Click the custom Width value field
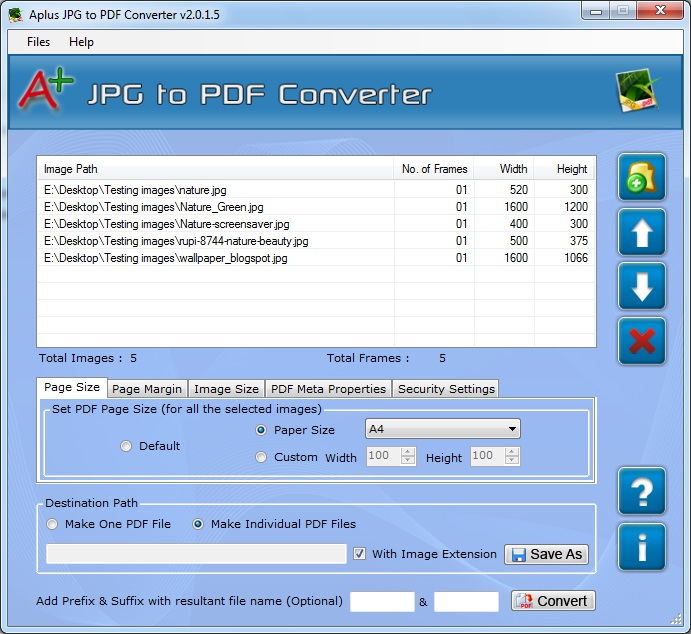Image resolution: width=691 pixels, height=634 pixels. coord(383,456)
